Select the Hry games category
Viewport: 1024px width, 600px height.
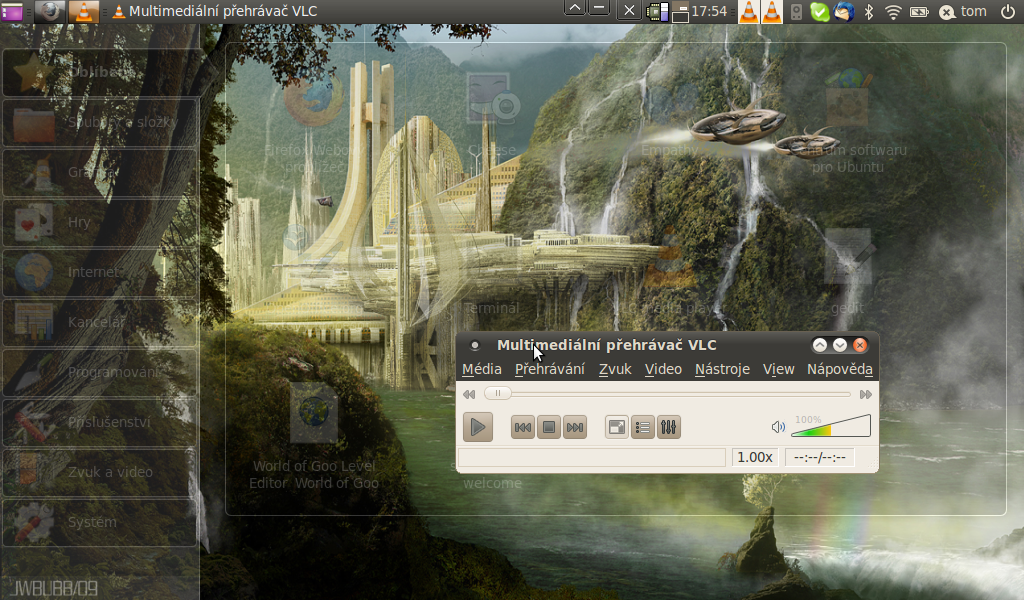(99, 222)
